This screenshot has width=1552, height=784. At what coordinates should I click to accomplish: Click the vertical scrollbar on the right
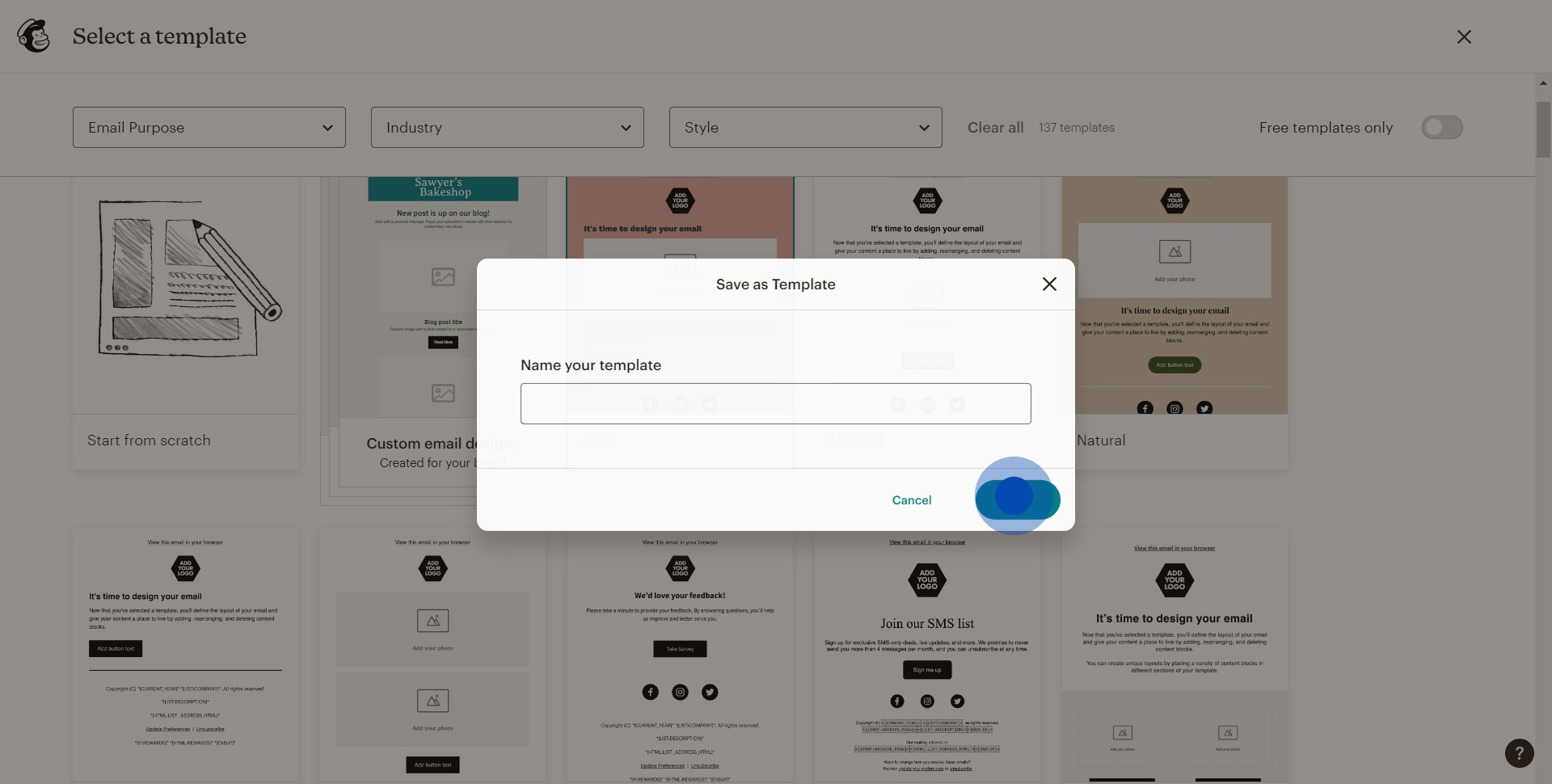[x=1542, y=129]
